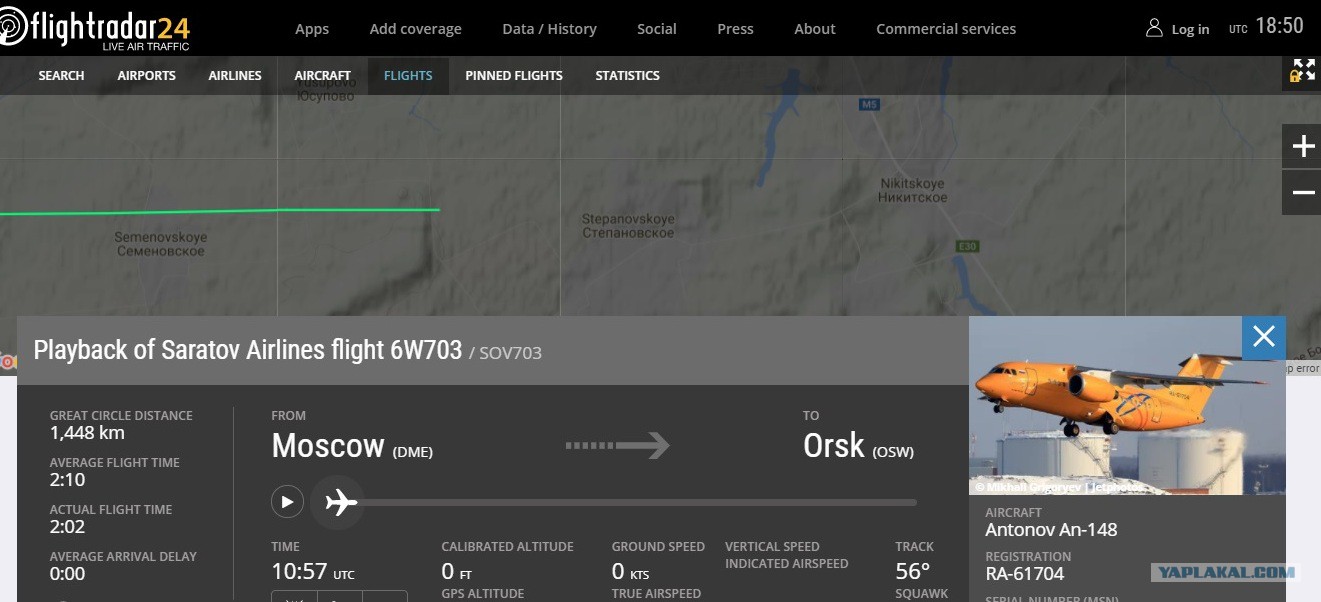Click actual flight time 2:02
The image size is (1321, 602).
tap(67, 527)
